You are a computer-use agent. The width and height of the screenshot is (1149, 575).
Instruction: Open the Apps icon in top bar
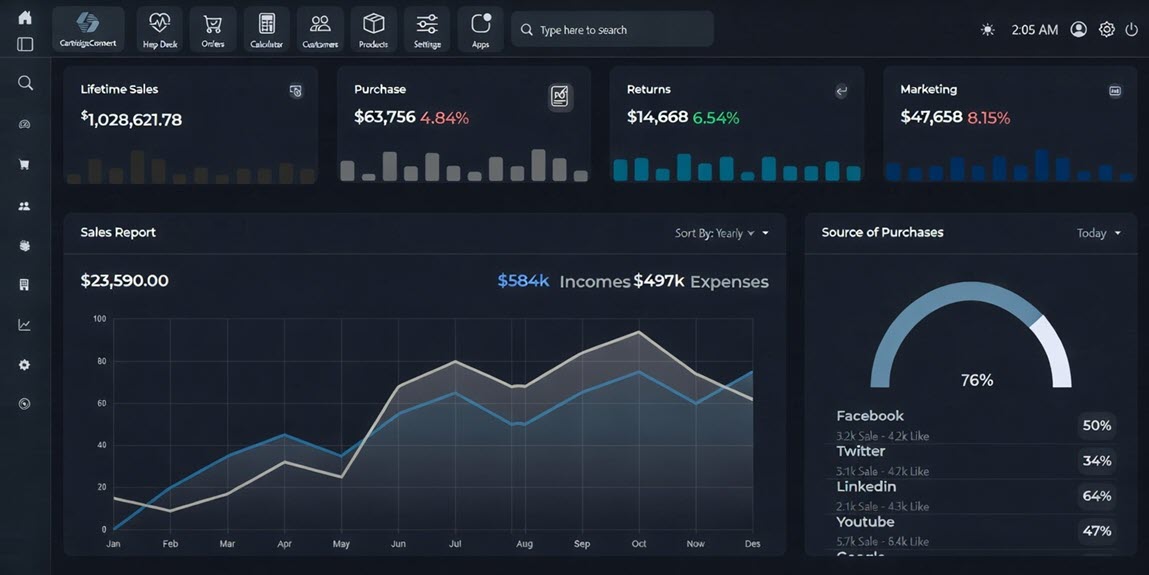480,29
